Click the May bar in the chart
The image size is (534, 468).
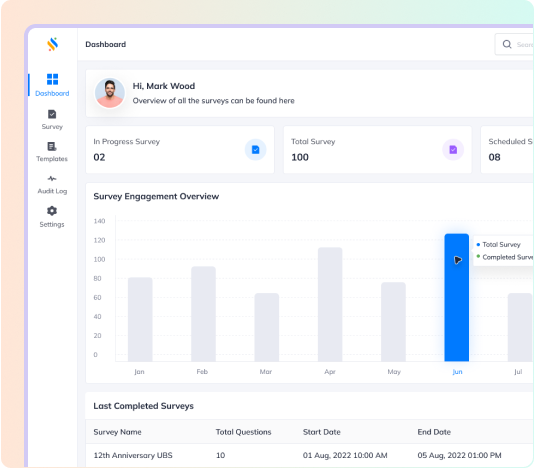393,322
